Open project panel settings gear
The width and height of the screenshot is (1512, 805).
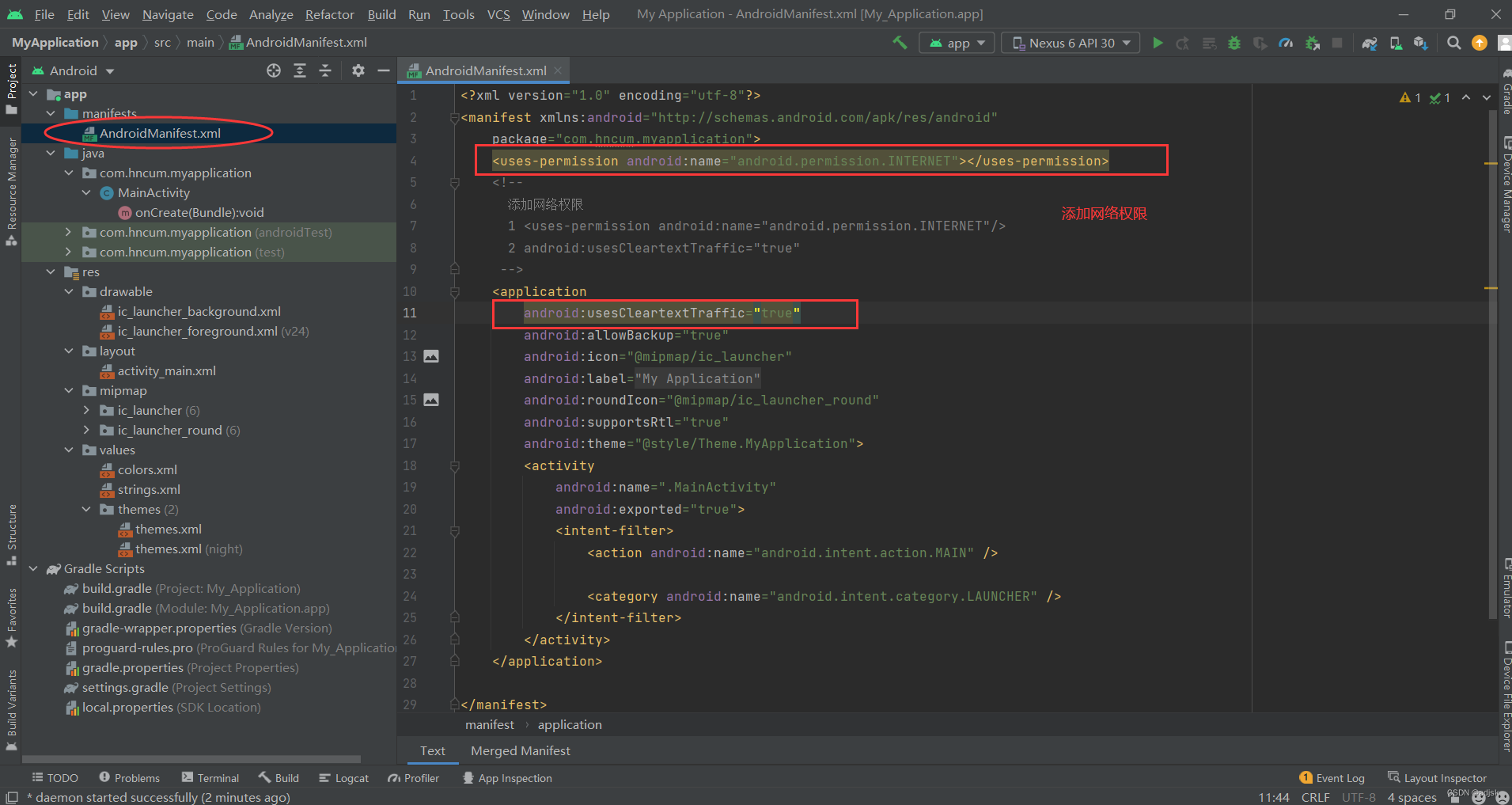pos(358,70)
